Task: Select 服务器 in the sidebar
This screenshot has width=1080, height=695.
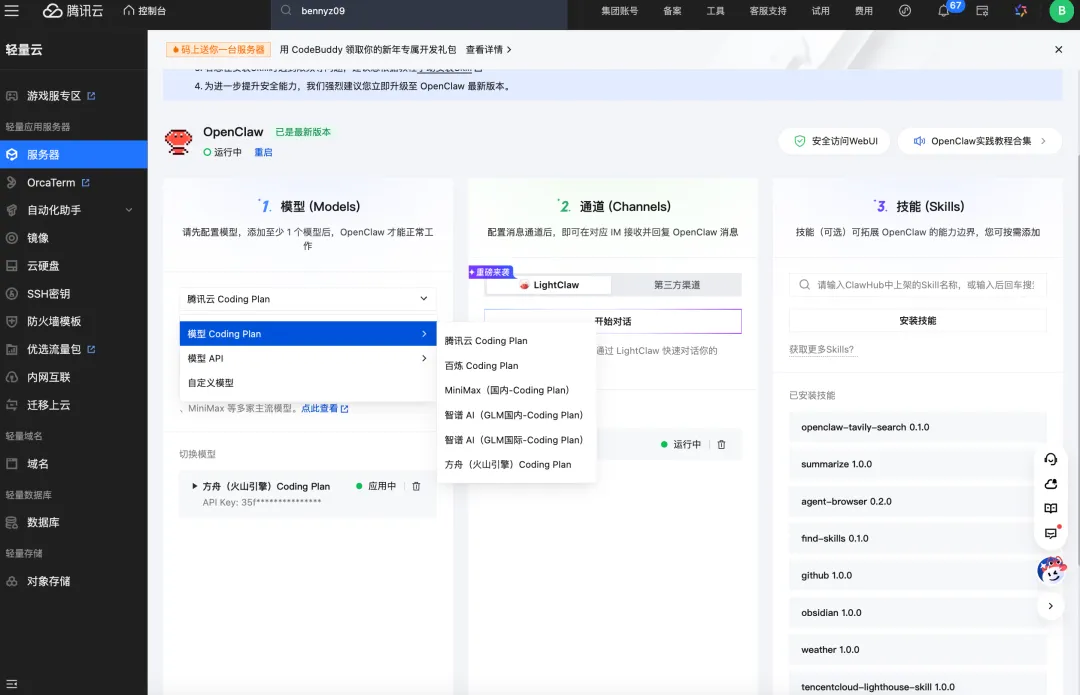Action: 74,154
